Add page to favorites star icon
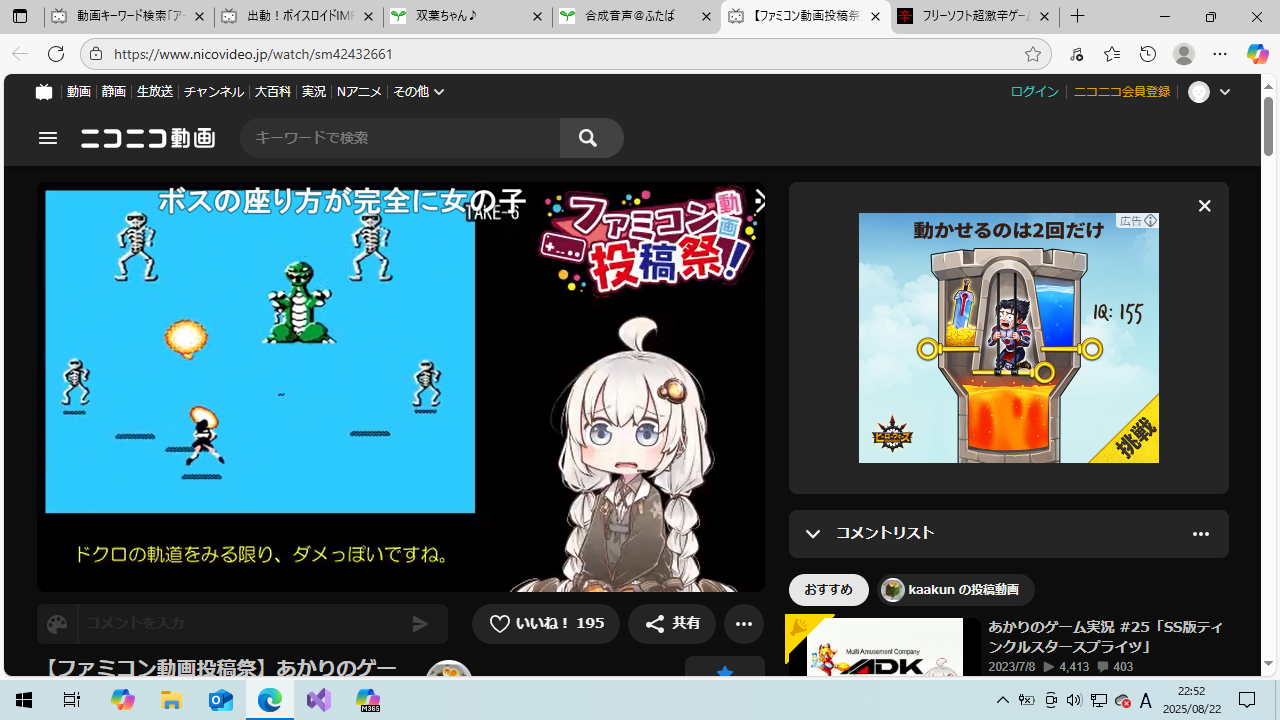The image size is (1280, 720). pos(1033,54)
